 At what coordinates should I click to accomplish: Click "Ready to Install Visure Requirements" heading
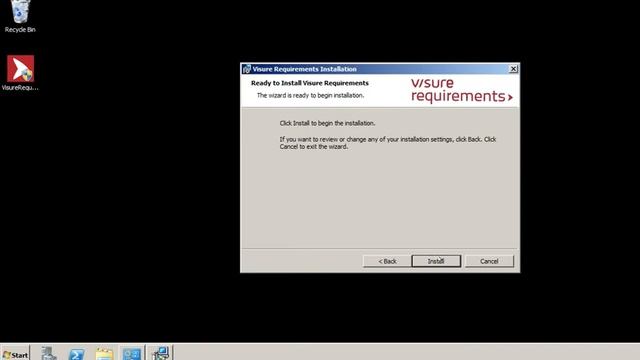310,83
